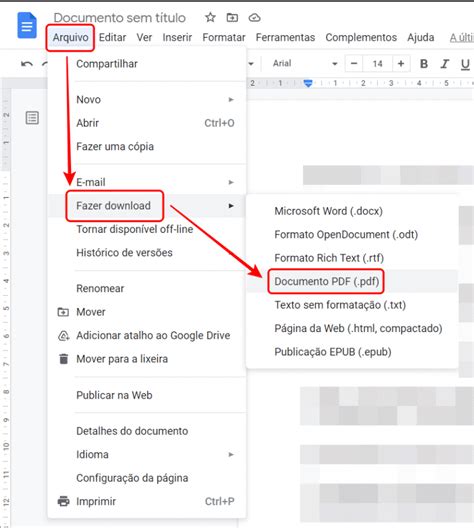
Task: Open the Ver menu
Action: (x=144, y=37)
